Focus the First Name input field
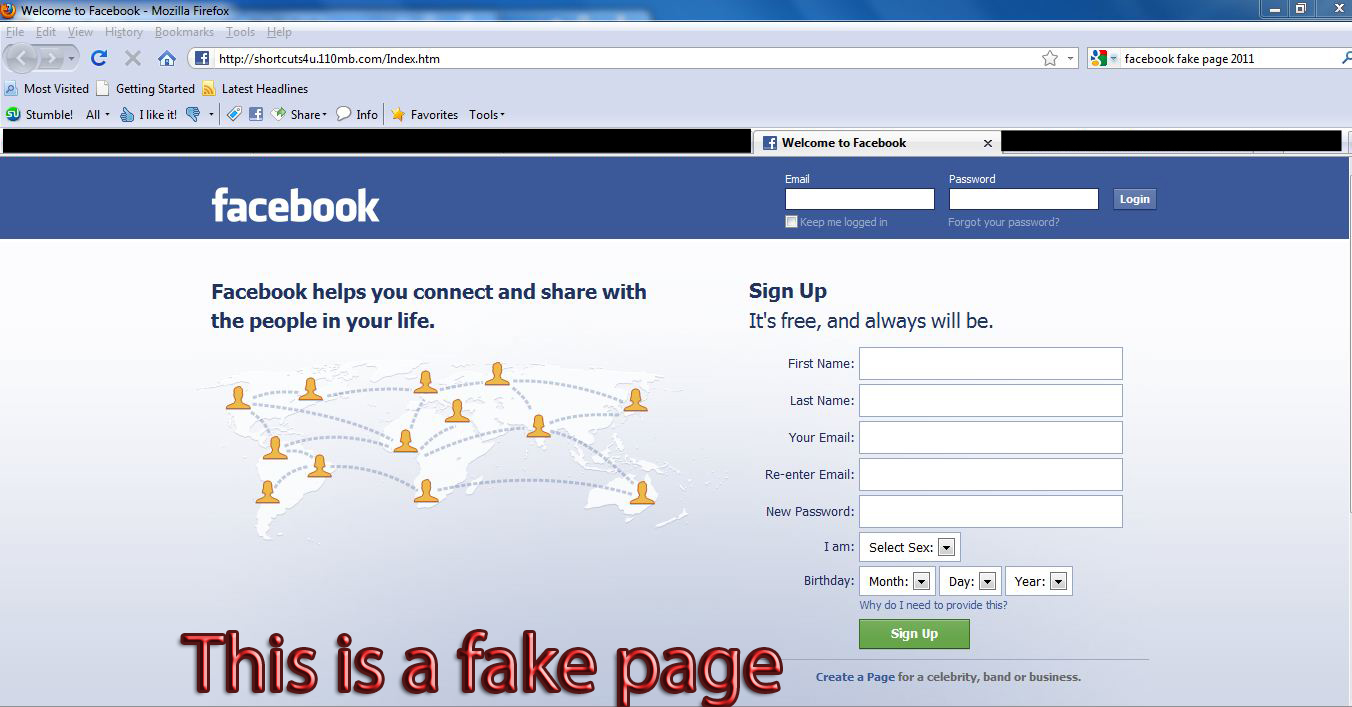 pyautogui.click(x=990, y=363)
